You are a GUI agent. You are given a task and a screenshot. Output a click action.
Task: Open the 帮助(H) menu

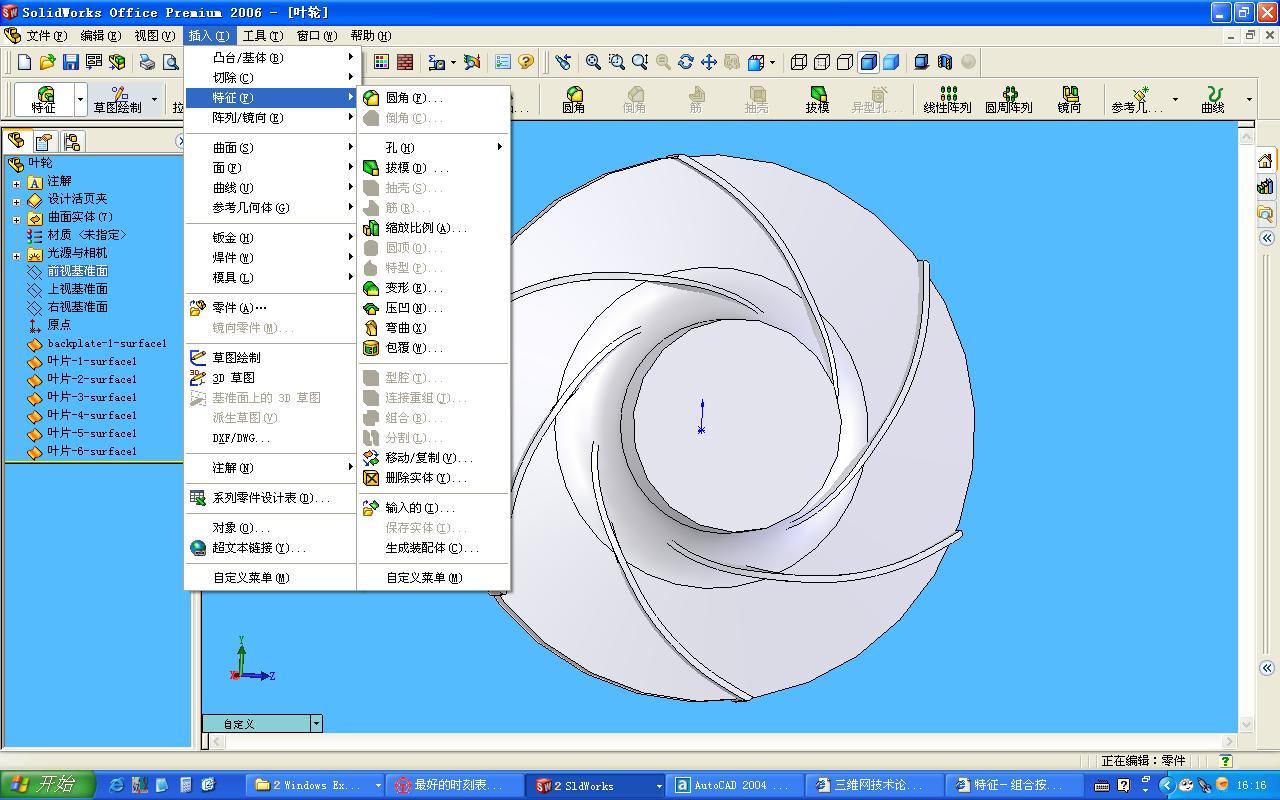click(370, 36)
